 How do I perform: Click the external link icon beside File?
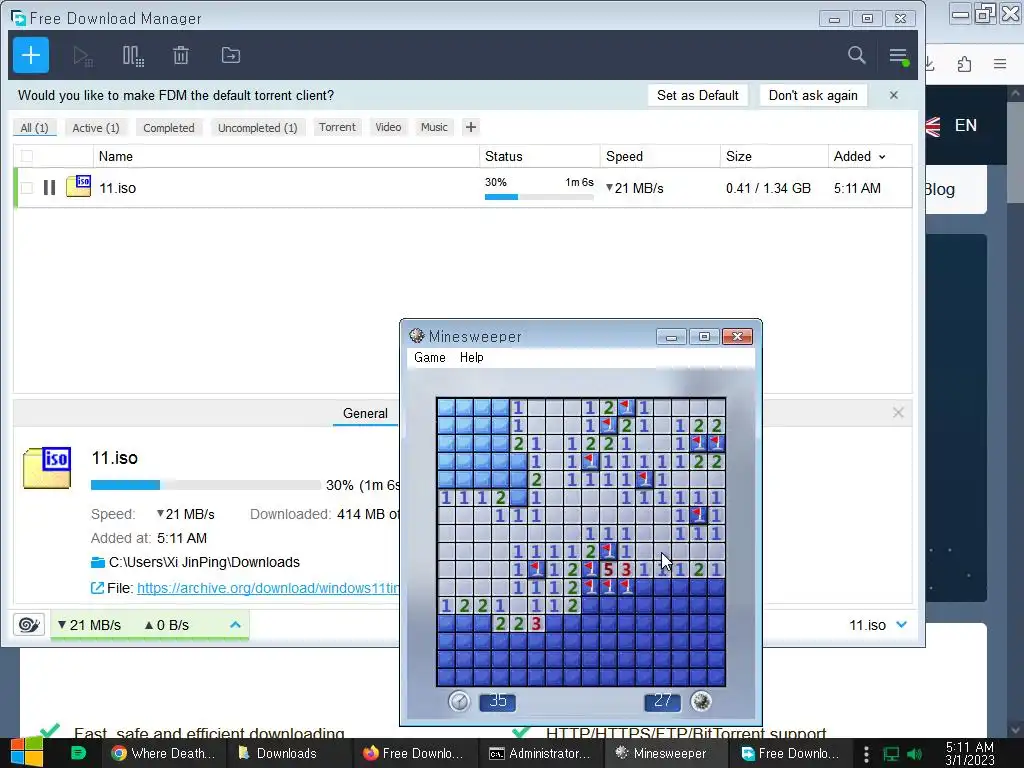[x=97, y=588]
